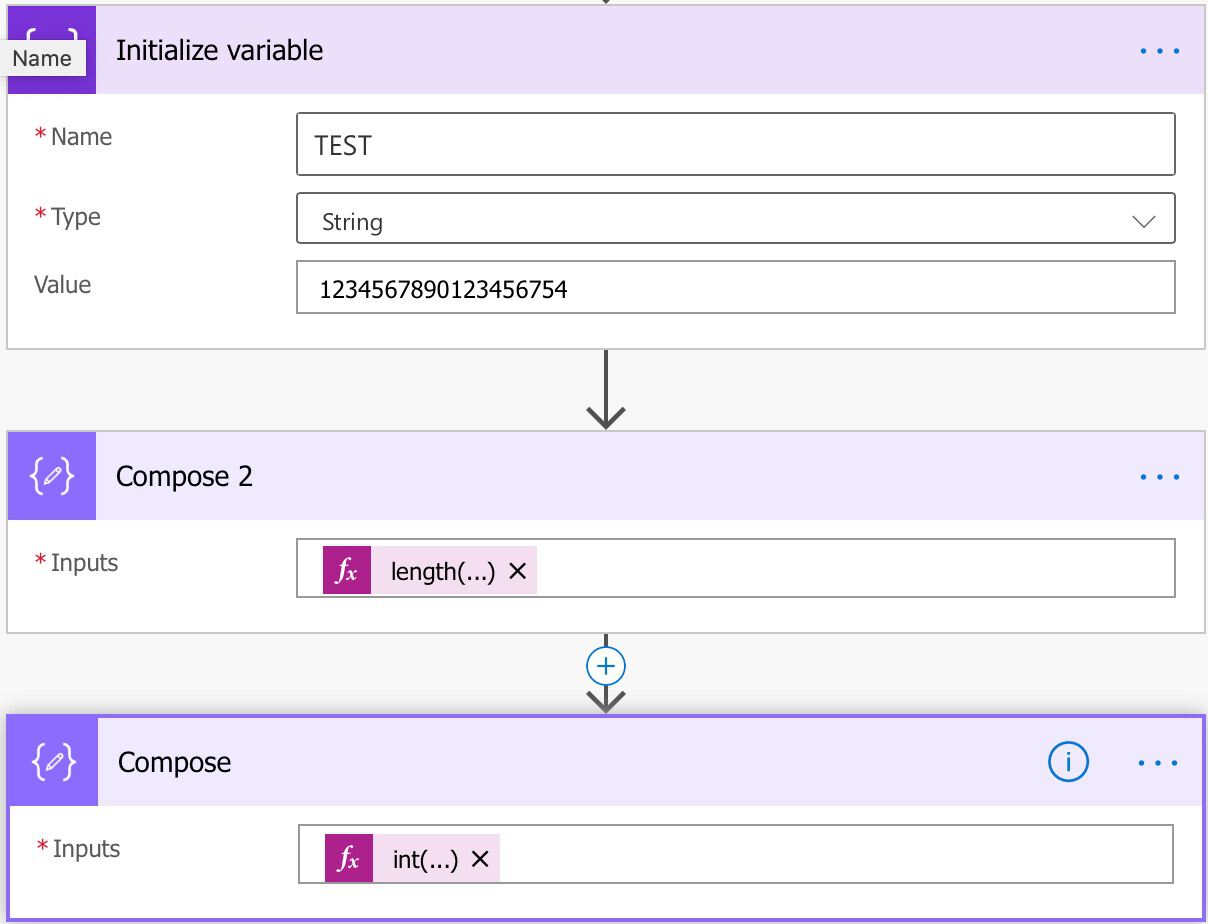Select the Compose 2 action icon
Image resolution: width=1208 pixels, height=924 pixels.
pyautogui.click(x=50, y=476)
